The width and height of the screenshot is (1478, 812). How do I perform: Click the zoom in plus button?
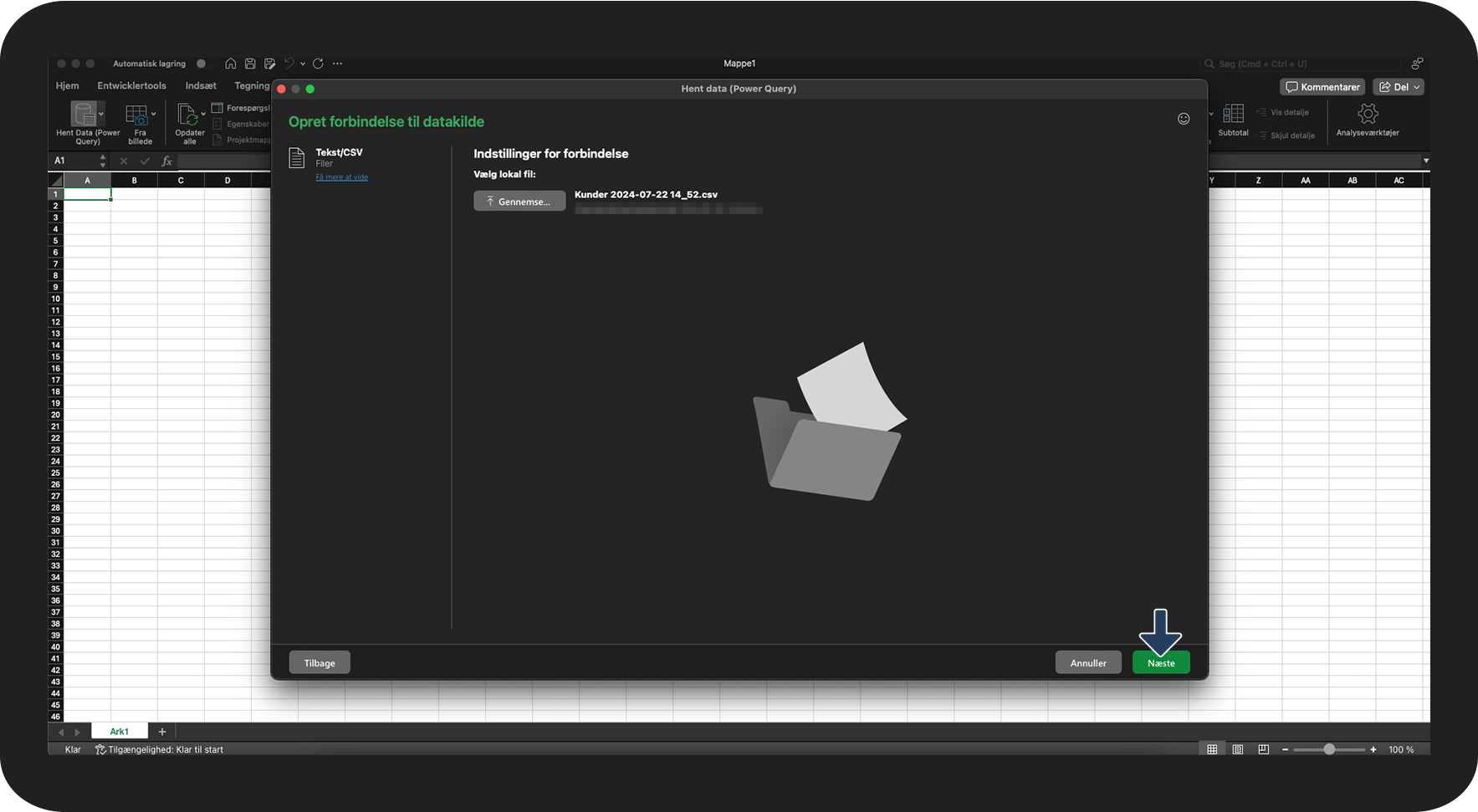[x=1373, y=750]
